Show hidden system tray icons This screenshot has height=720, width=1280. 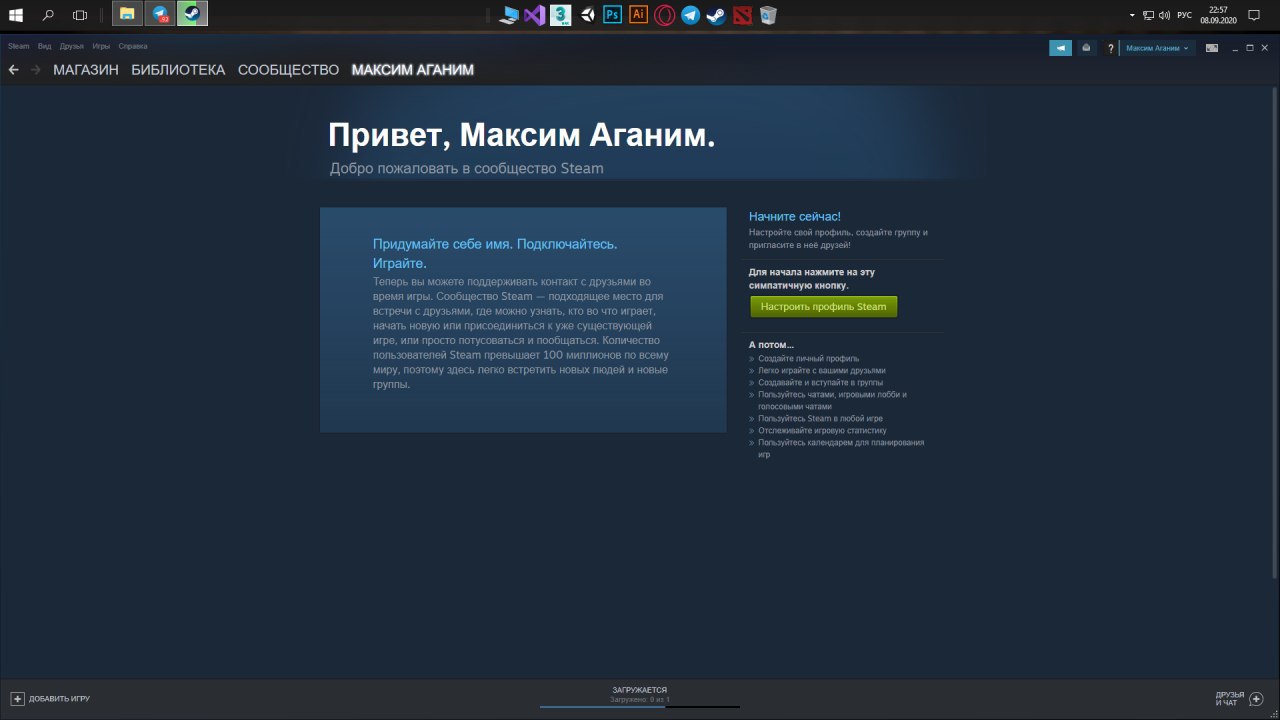click(1133, 15)
